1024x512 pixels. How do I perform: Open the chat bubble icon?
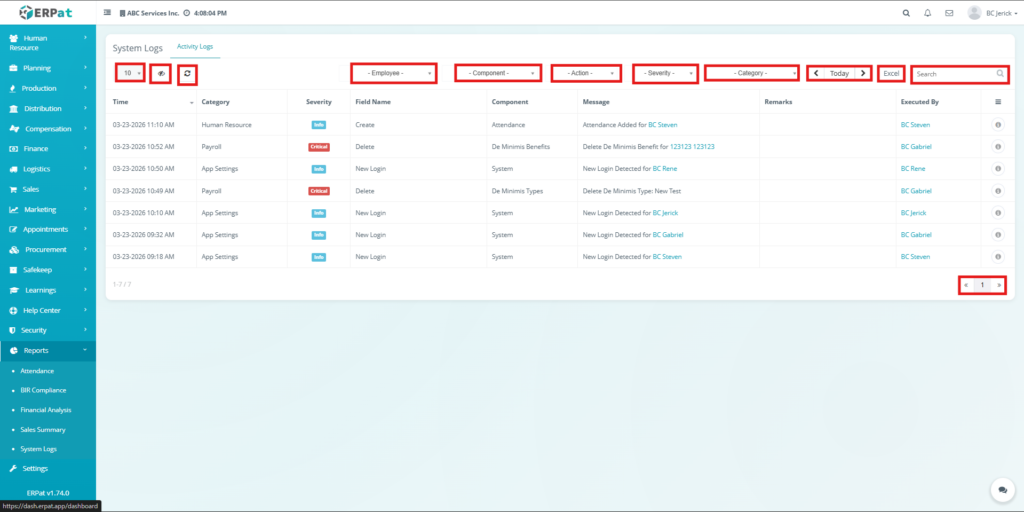[1002, 490]
